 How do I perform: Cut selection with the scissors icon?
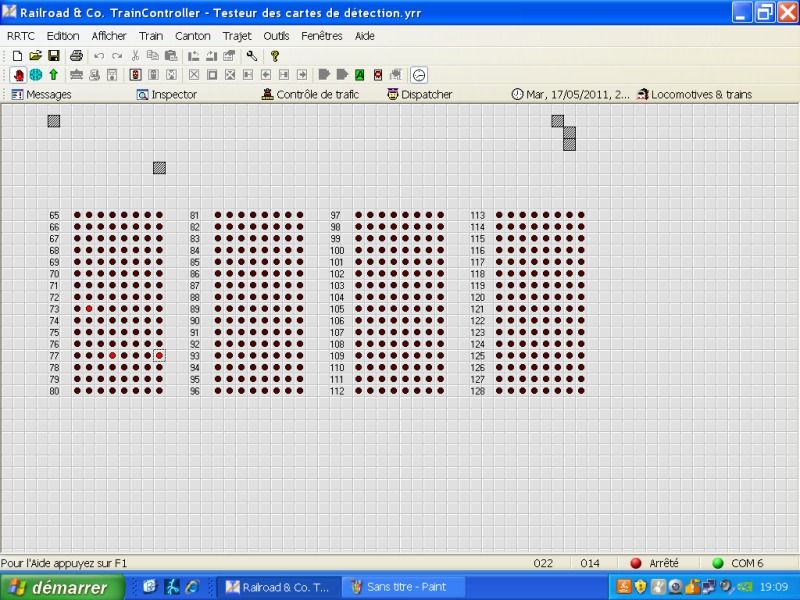pos(135,56)
